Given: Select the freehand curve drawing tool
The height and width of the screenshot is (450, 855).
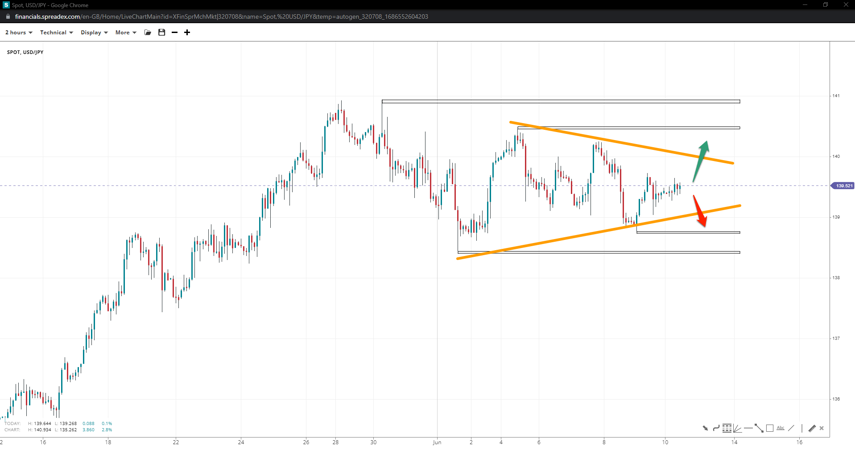Looking at the screenshot, I should coord(716,428).
